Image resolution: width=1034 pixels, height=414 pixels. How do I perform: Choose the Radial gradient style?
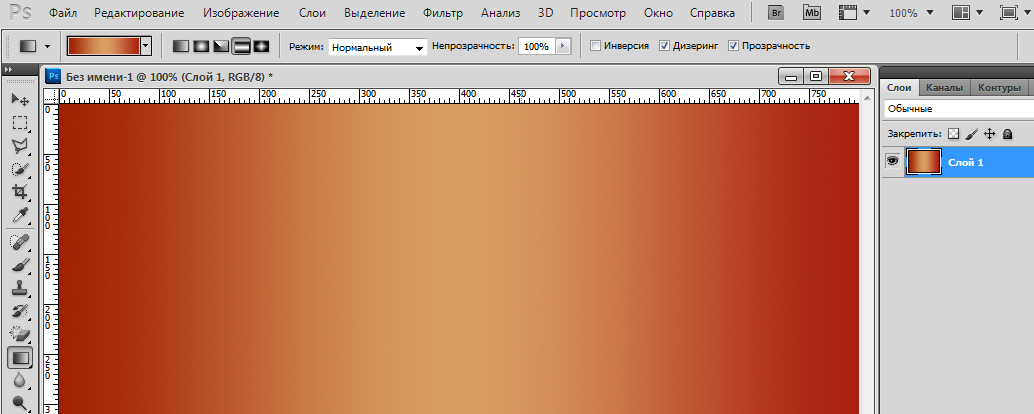[x=200, y=46]
